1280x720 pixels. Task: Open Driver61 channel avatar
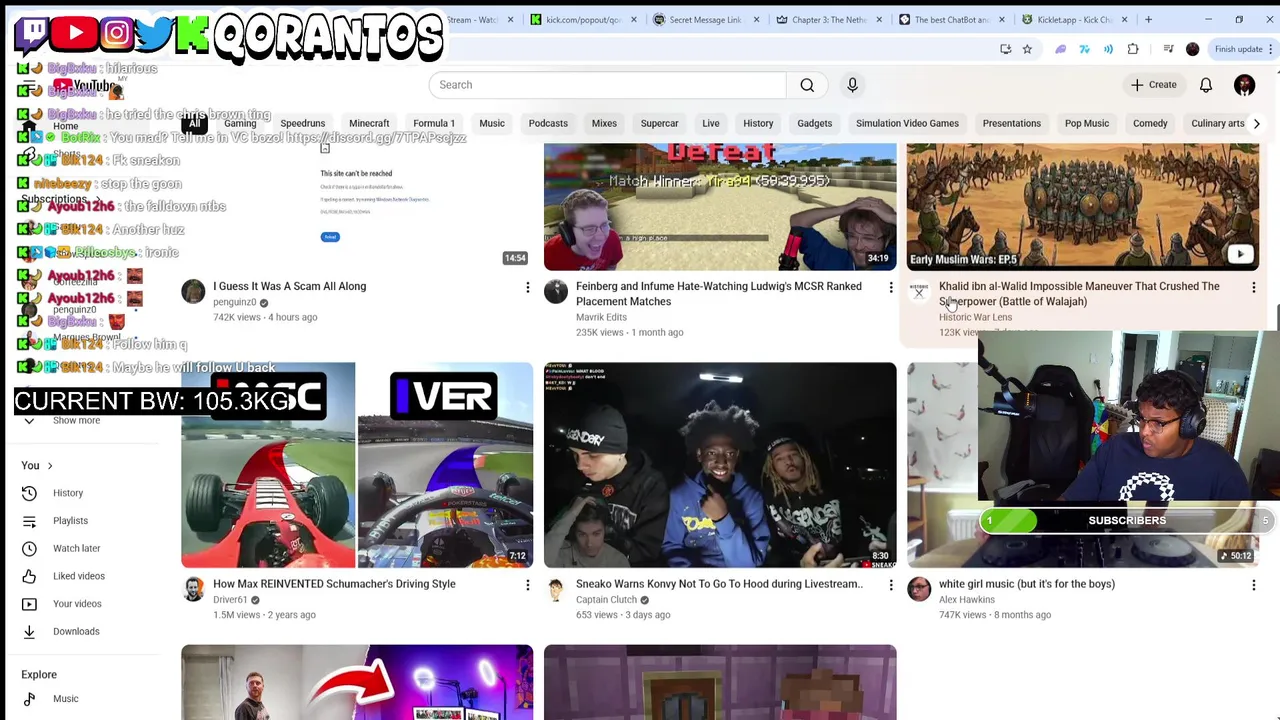click(193, 589)
